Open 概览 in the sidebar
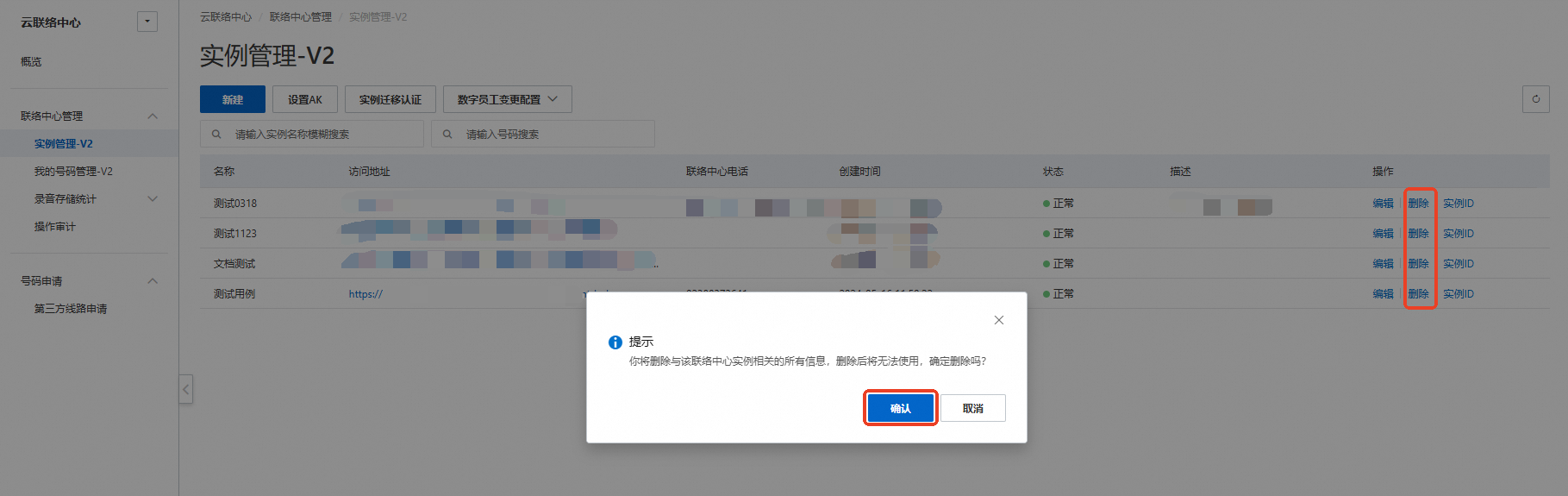The image size is (1568, 496). click(31, 61)
